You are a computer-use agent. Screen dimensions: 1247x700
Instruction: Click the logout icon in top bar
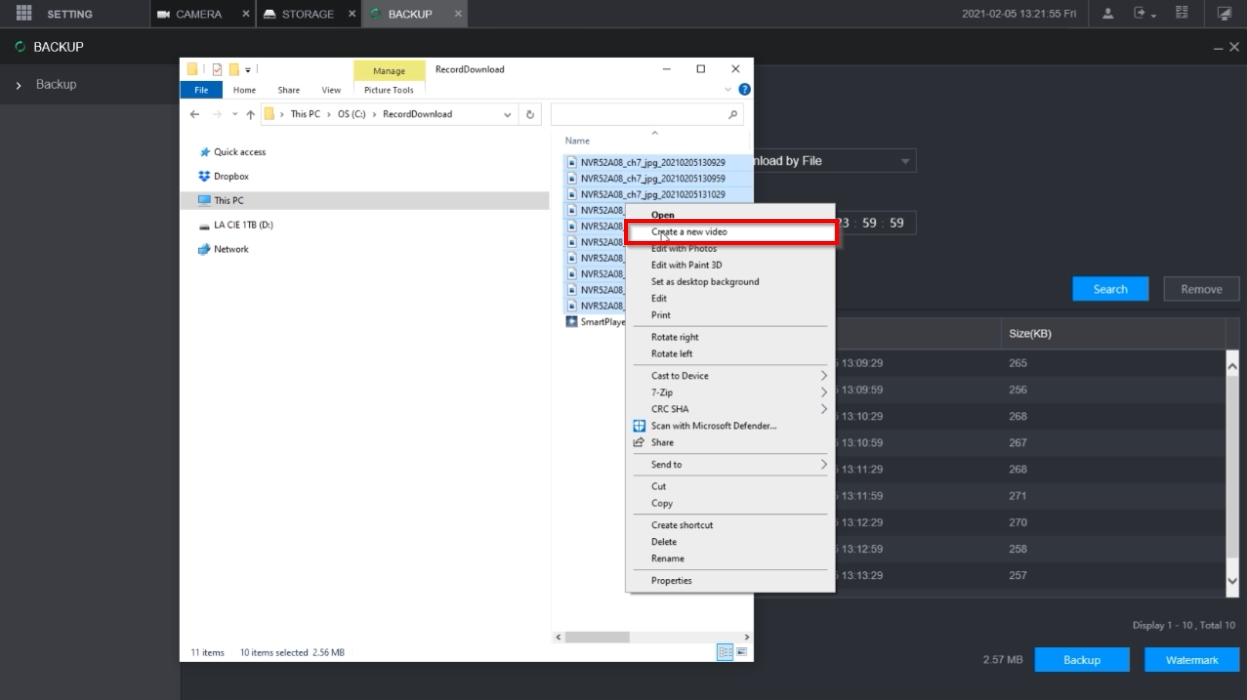click(1140, 13)
